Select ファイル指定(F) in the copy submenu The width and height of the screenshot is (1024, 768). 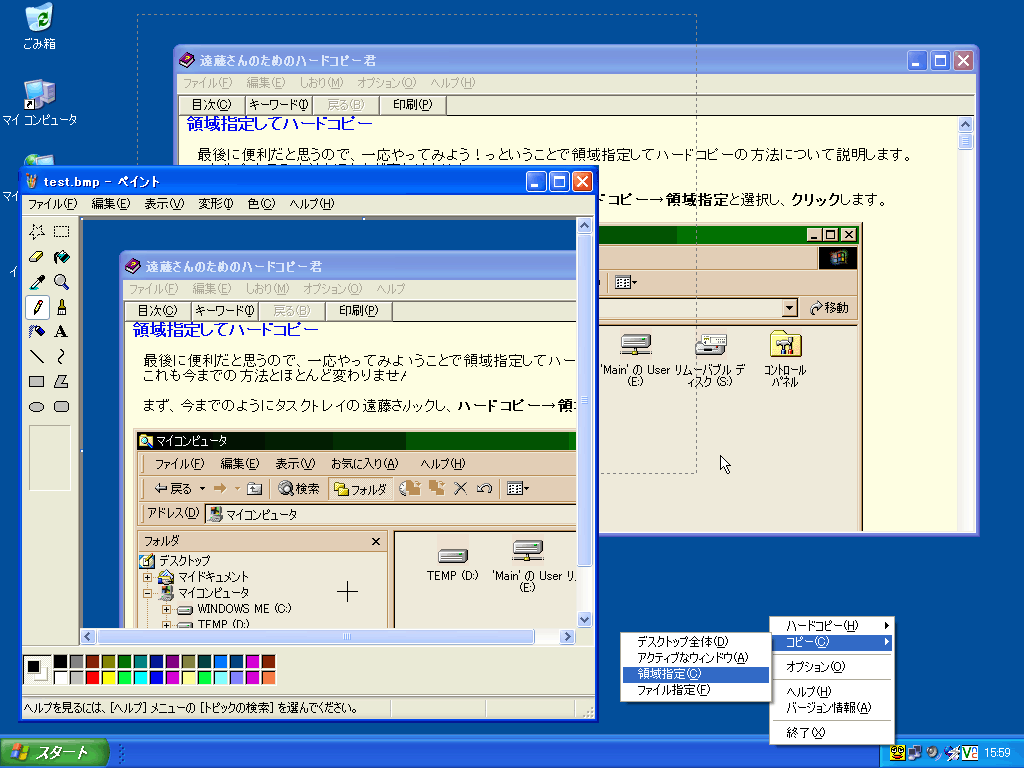coord(696,690)
